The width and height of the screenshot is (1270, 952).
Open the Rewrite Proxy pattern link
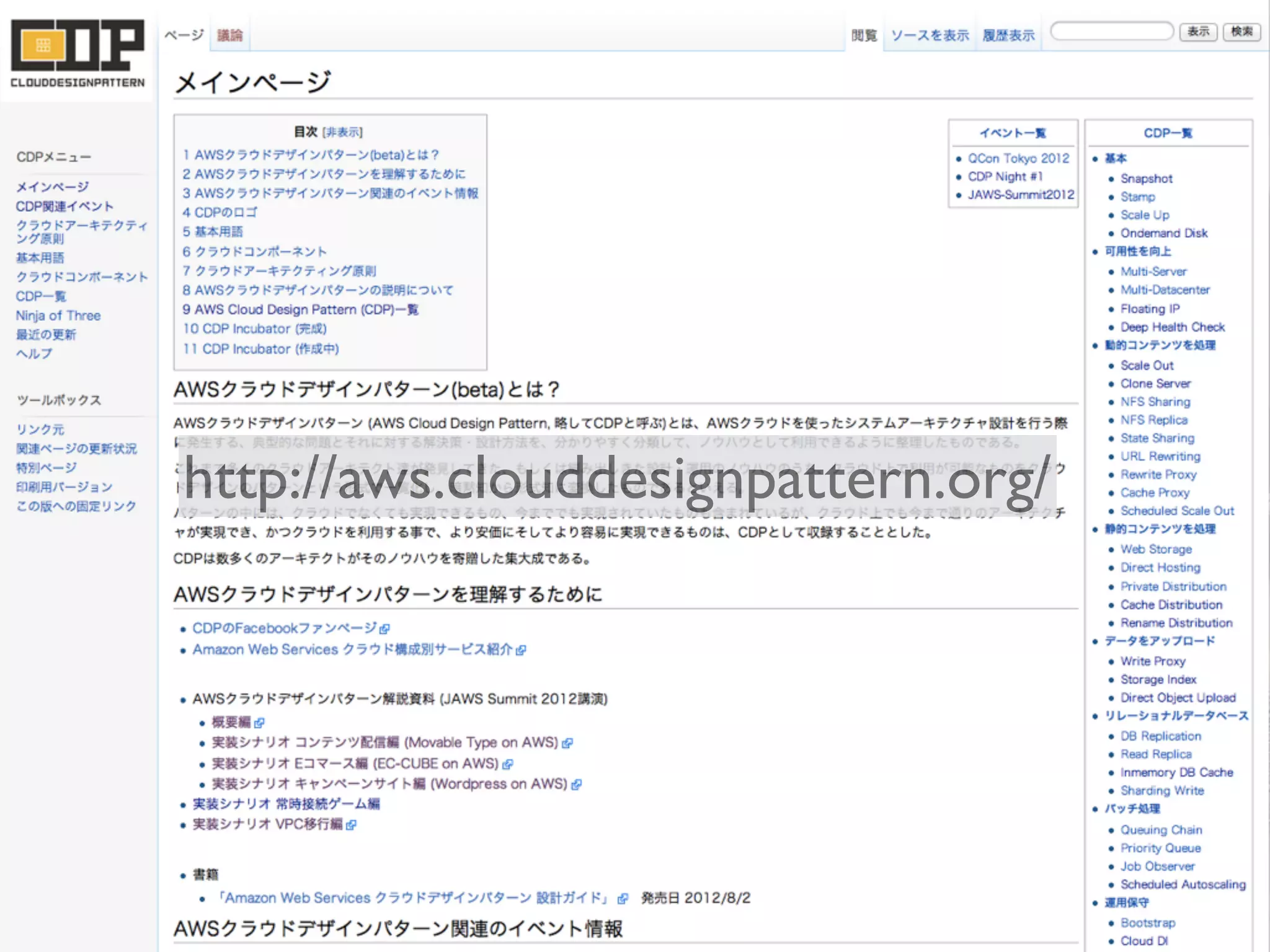[x=1158, y=474]
